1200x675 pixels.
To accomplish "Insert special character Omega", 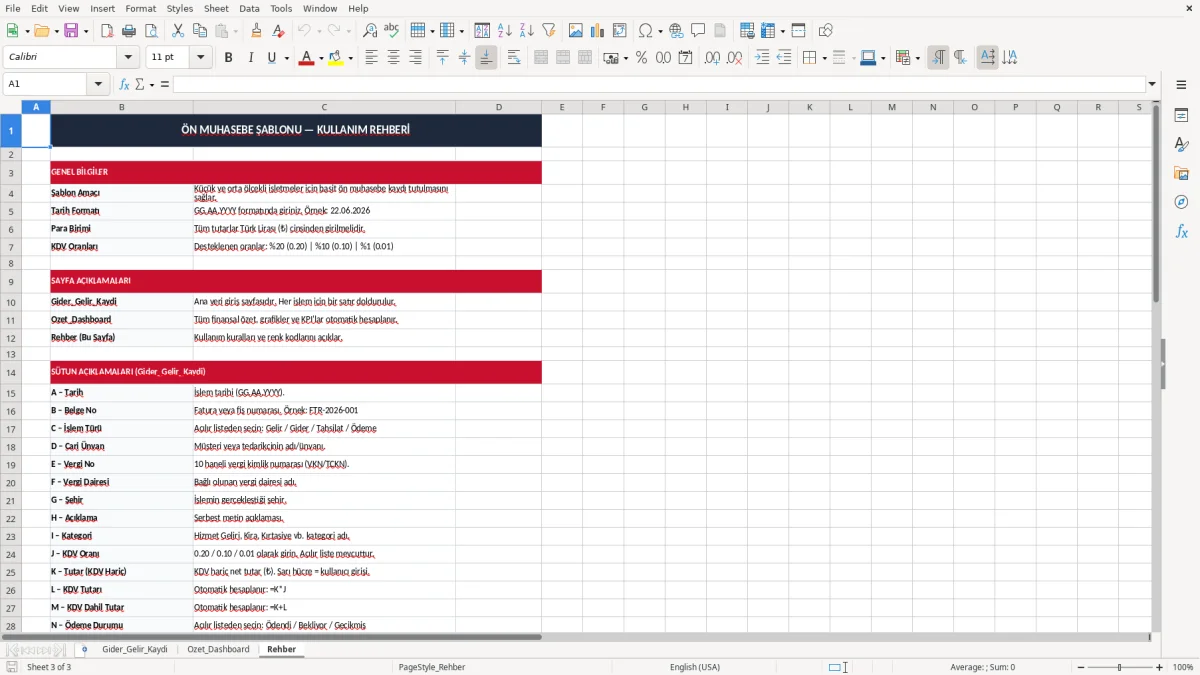I will pyautogui.click(x=646, y=31).
